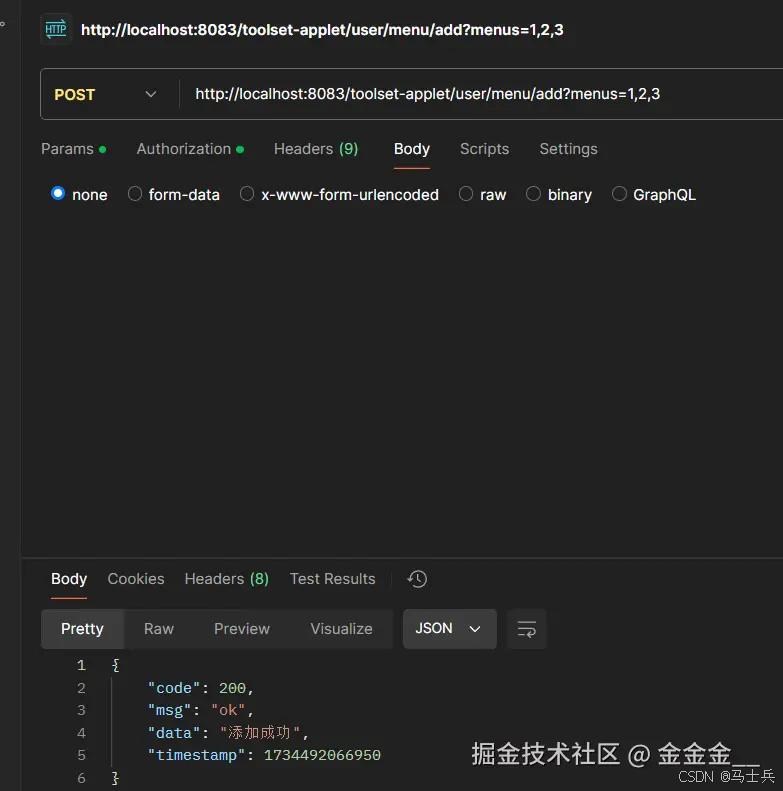The image size is (783, 791).
Task: Open the Authorization tab
Action: [190, 149]
